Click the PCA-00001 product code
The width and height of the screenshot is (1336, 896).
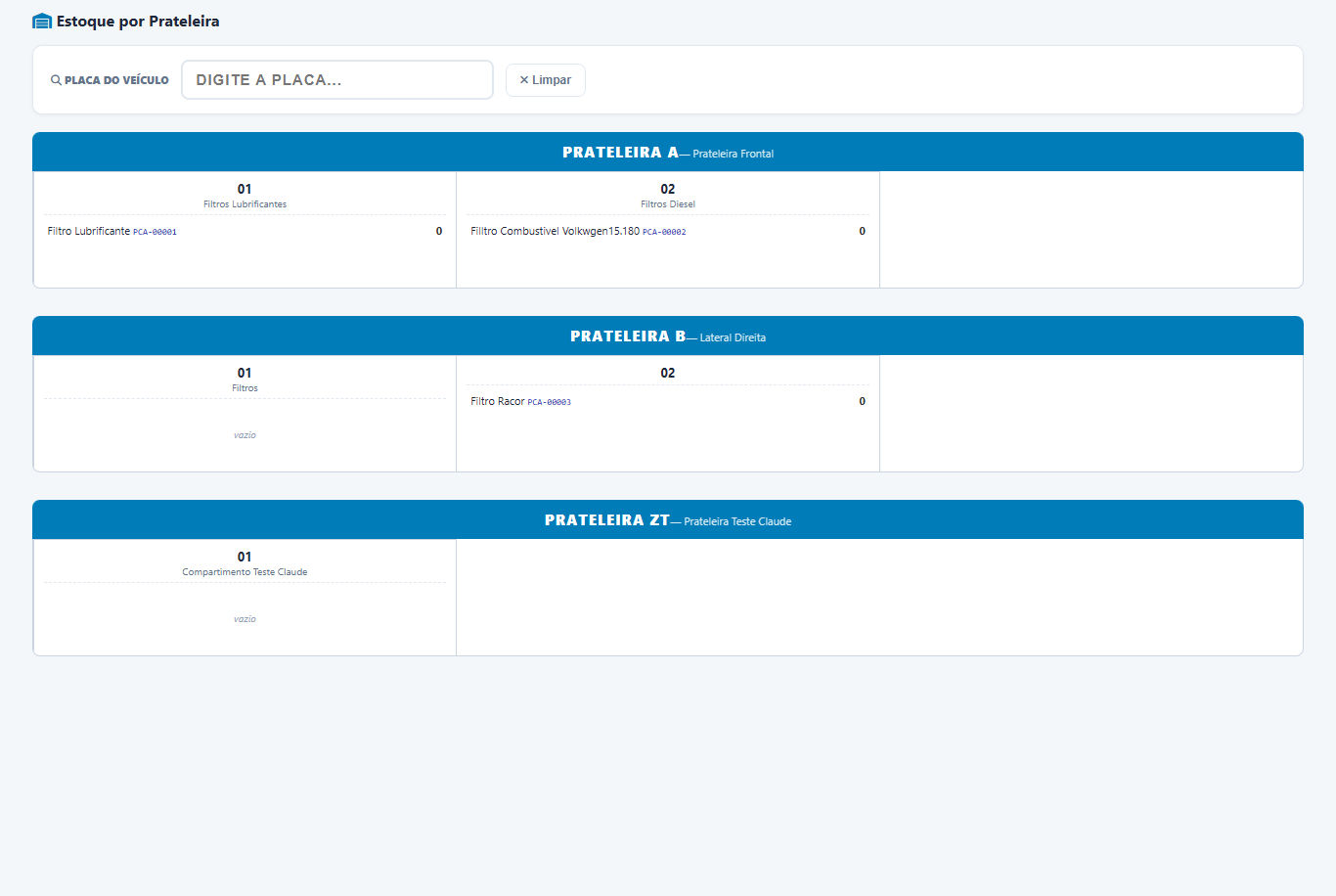coord(155,233)
